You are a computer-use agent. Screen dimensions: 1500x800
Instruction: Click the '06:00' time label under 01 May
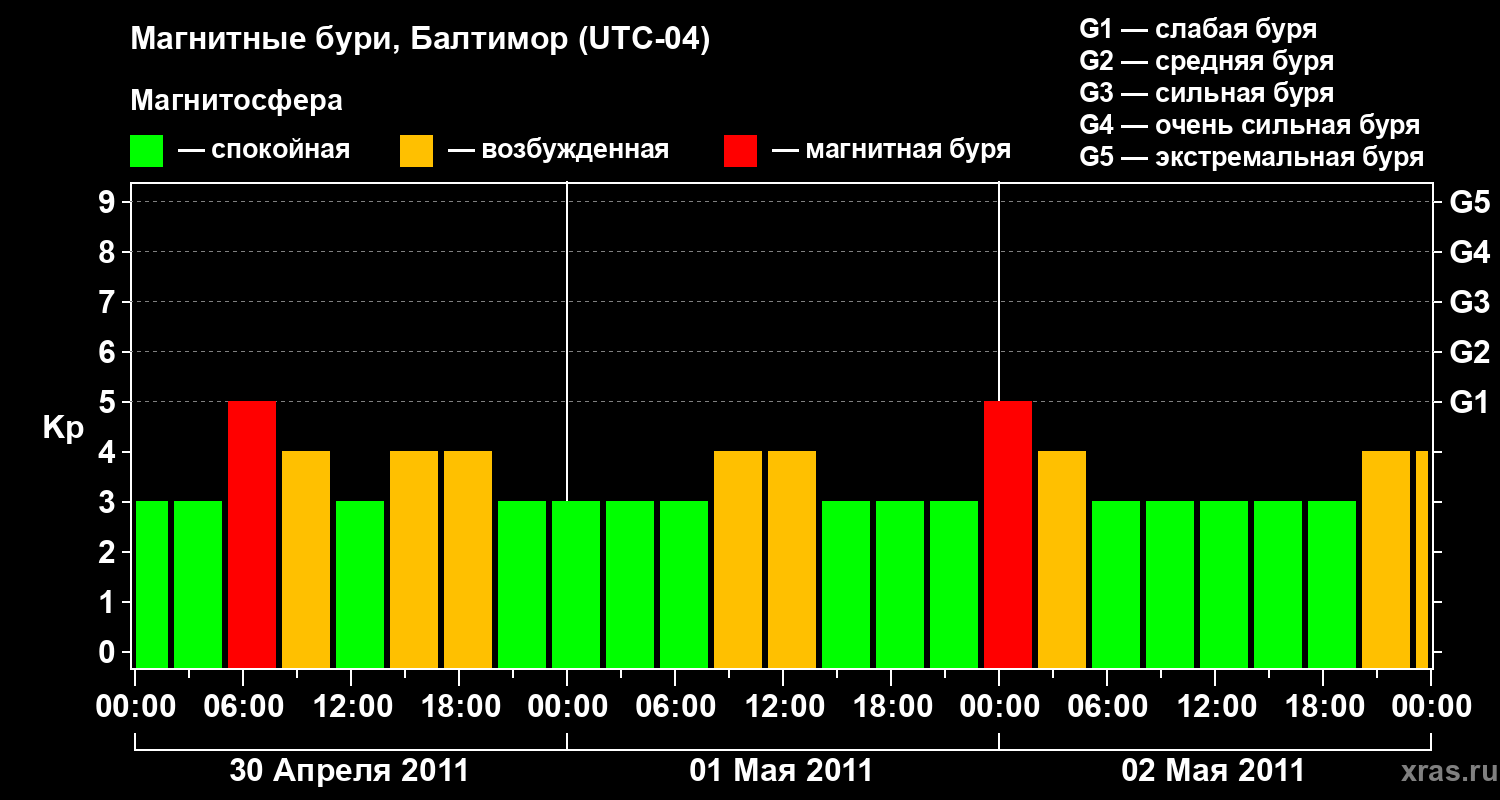(675, 707)
